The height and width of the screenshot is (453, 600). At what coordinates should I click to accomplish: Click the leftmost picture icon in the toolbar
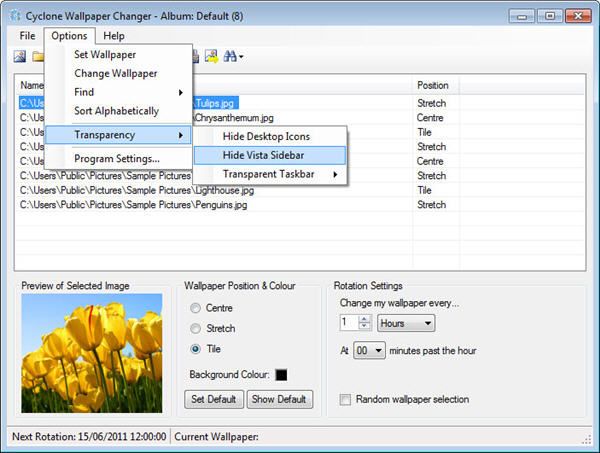click(x=20, y=56)
